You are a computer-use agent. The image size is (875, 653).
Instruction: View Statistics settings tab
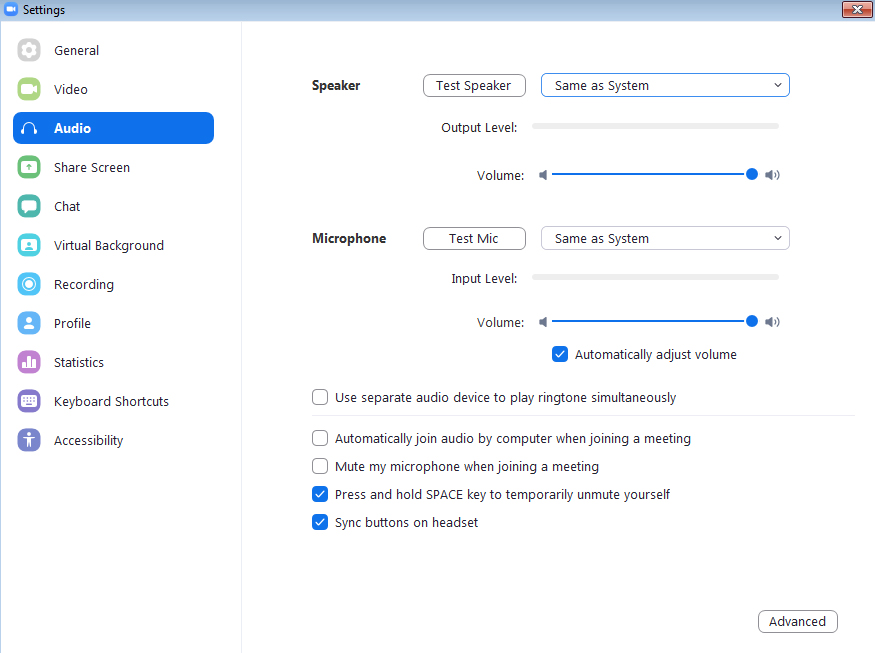[x=113, y=363]
